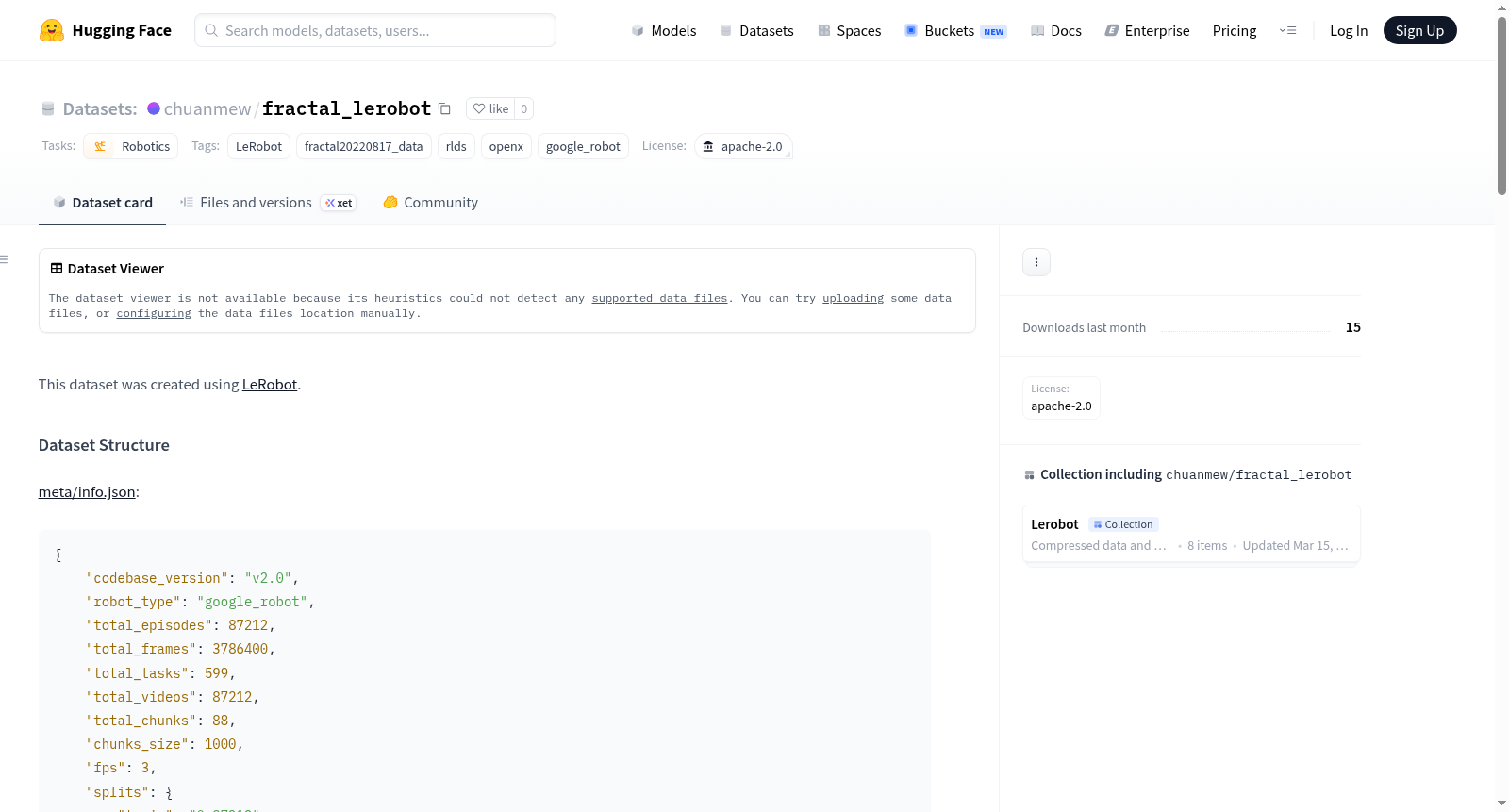The image size is (1509, 812).
Task: Open the Buckets page
Action: click(955, 30)
